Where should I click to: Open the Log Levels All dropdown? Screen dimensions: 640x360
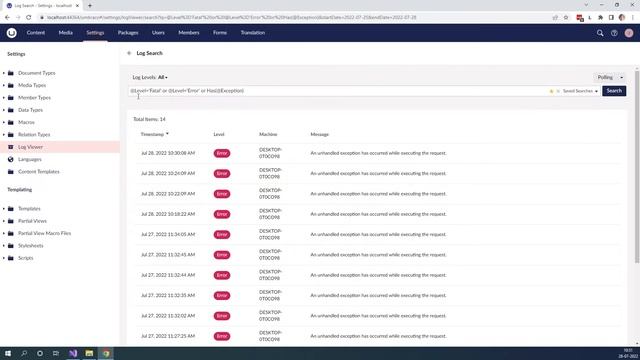[x=162, y=77]
